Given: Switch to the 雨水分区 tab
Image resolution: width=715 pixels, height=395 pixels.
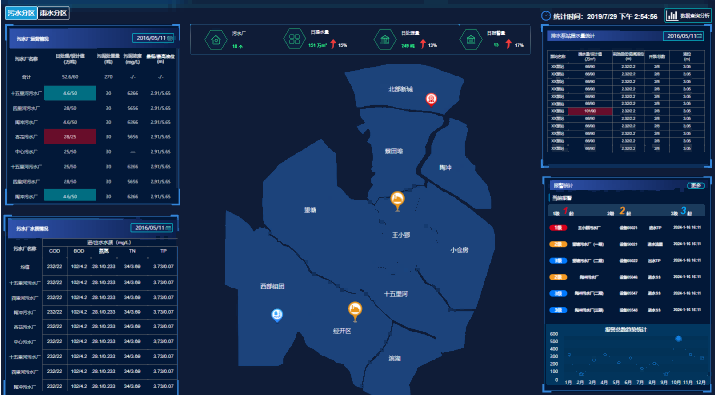Looking at the screenshot, I should (53, 13).
